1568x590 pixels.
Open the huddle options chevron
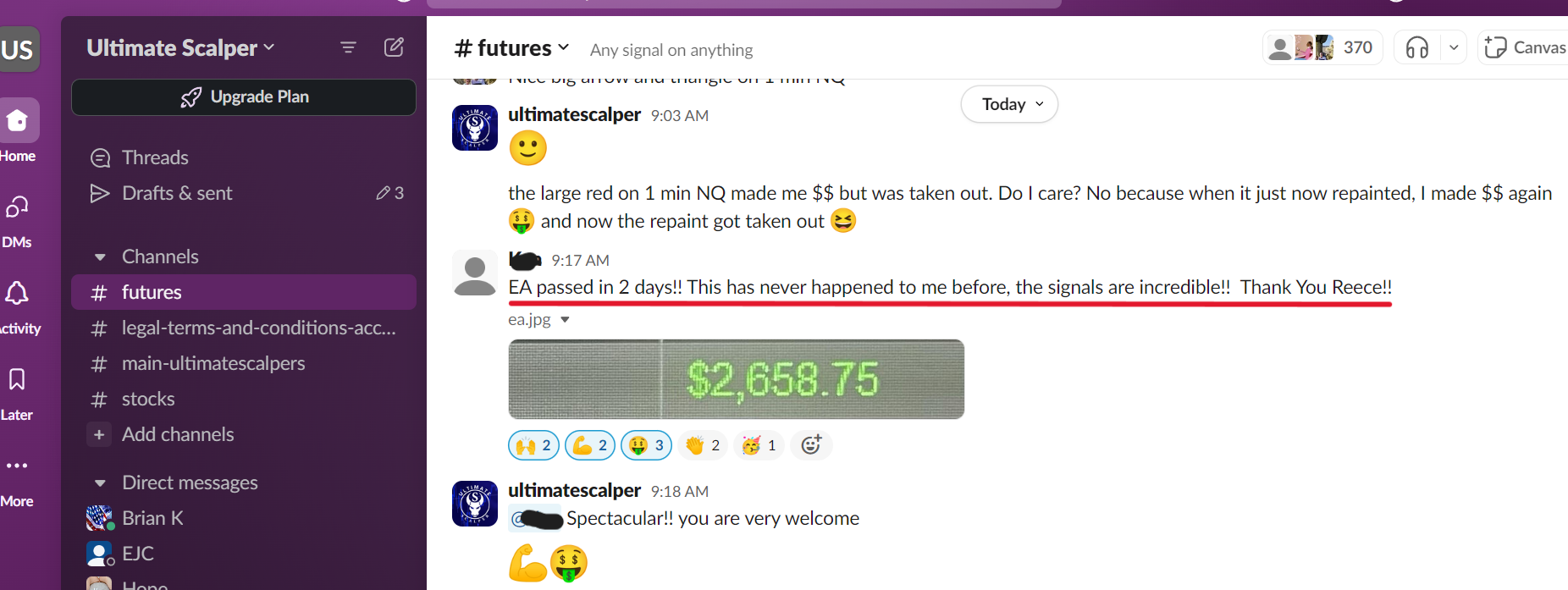[x=1454, y=47]
